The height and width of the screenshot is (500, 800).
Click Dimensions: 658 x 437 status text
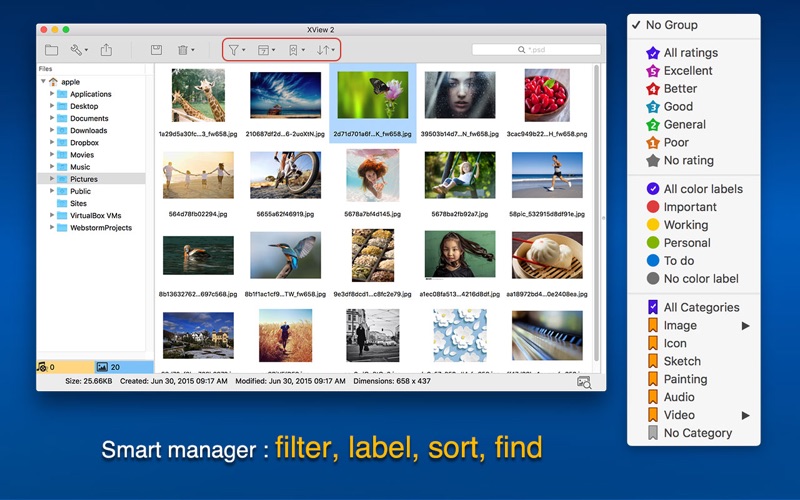point(392,381)
